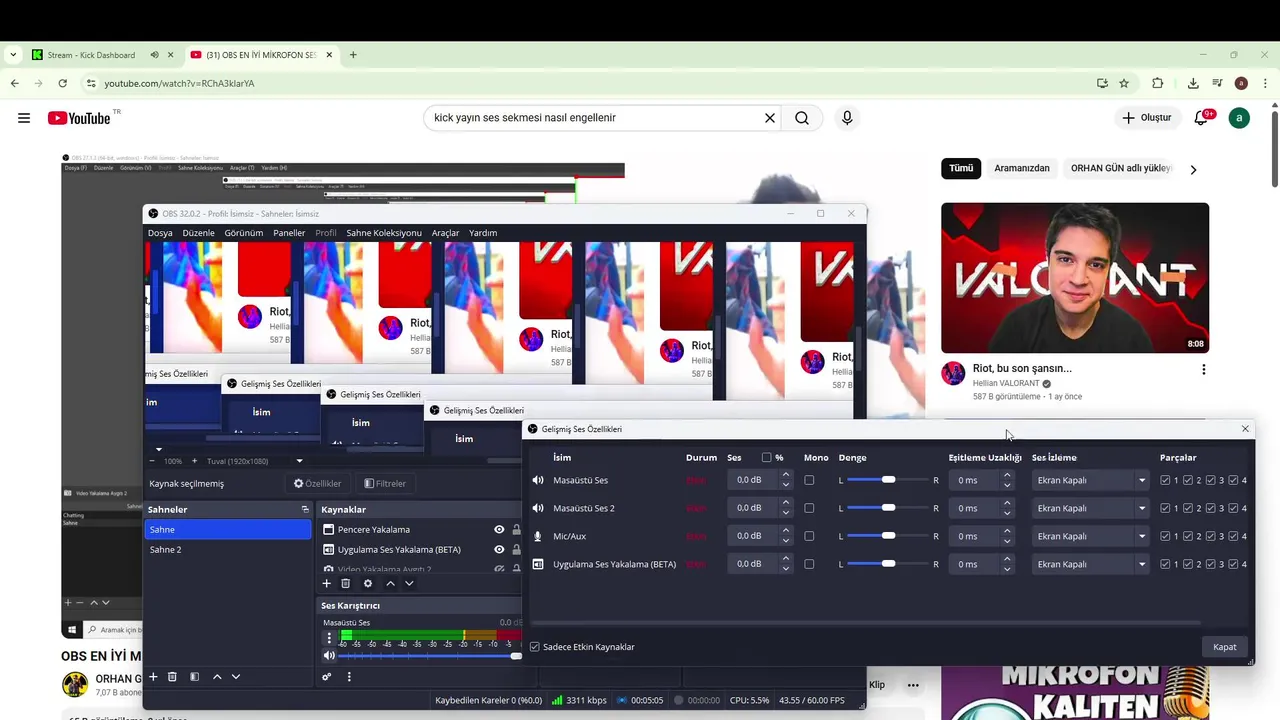
Task: Open Düzenle menu in OBS
Action: 198,233
